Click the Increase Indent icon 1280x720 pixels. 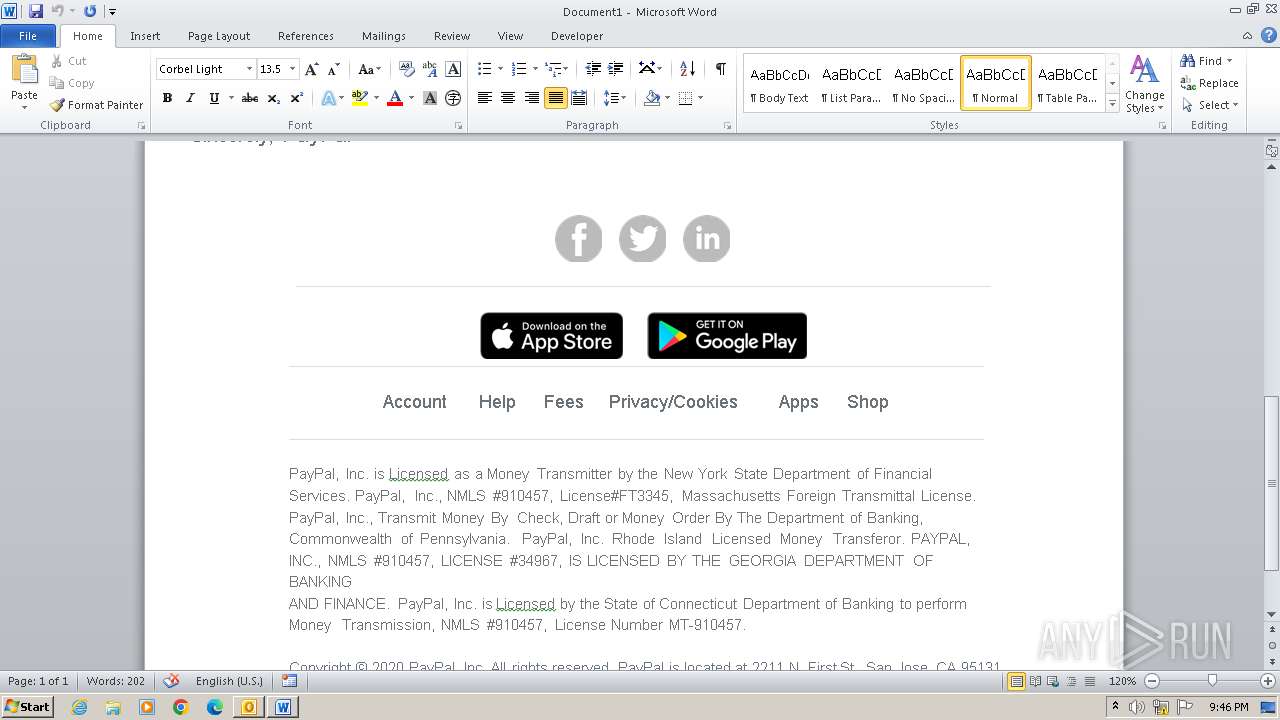pyautogui.click(x=616, y=69)
